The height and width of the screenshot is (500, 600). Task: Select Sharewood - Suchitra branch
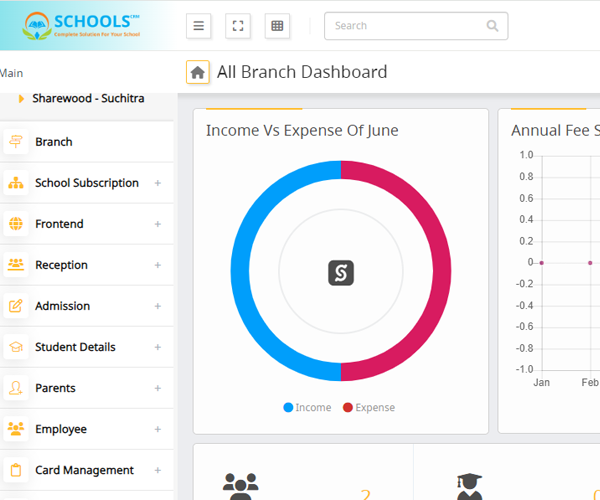[87, 98]
